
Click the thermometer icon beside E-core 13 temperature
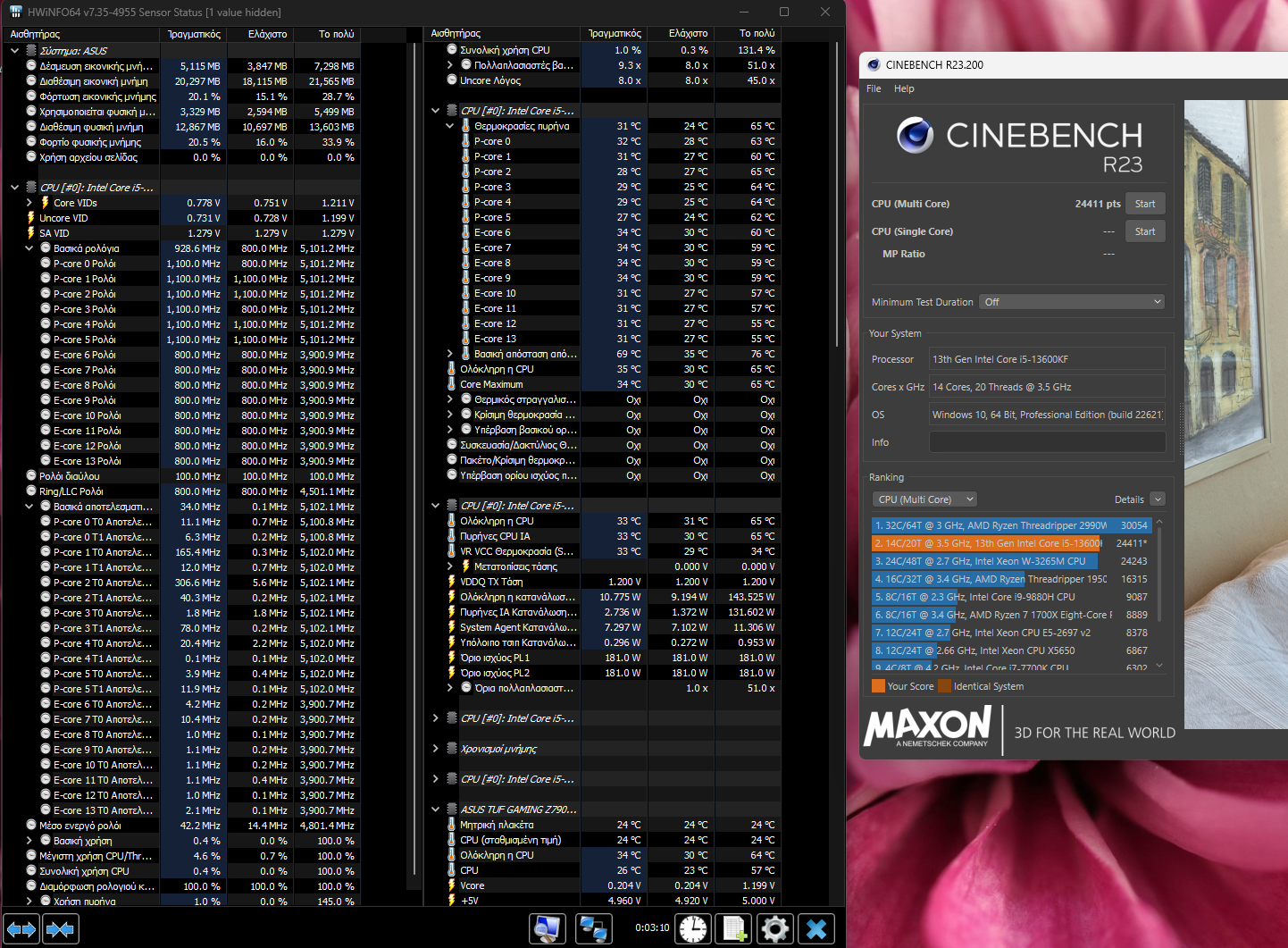(465, 339)
